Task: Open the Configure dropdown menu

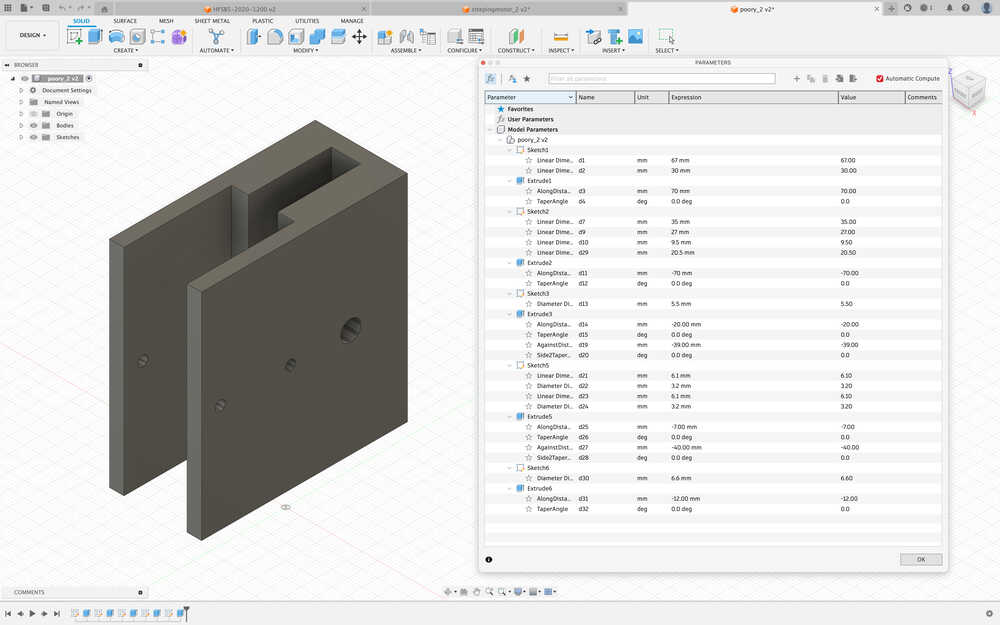Action: click(x=465, y=50)
